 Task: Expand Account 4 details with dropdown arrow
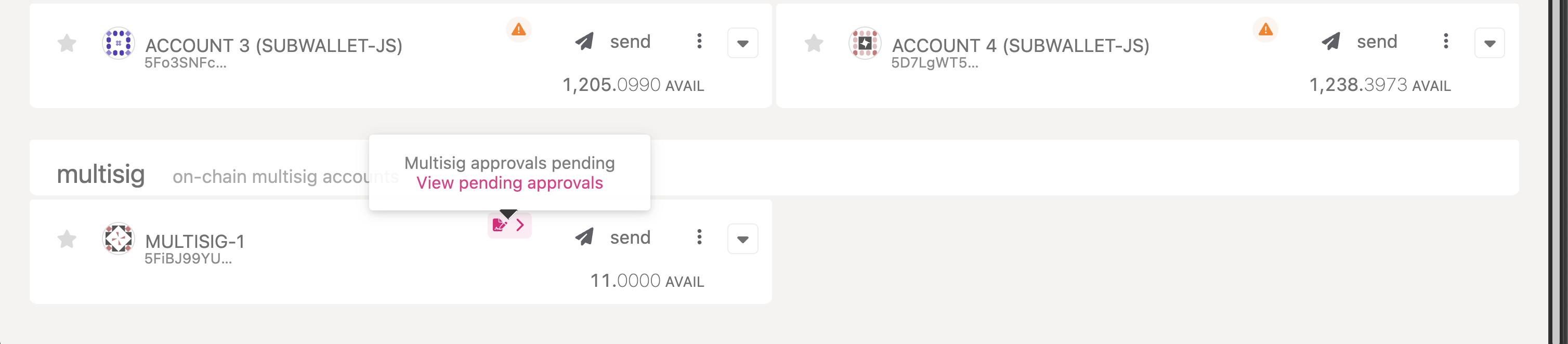click(1489, 43)
